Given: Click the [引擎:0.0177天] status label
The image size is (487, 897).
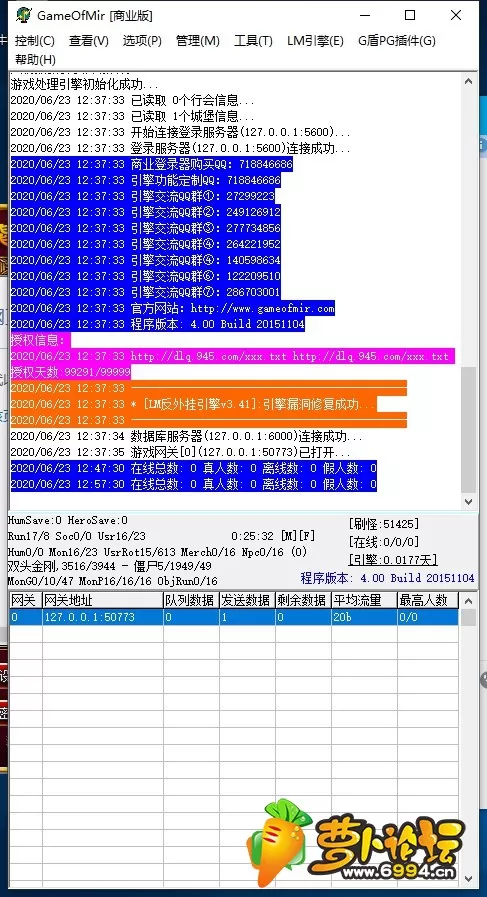Looking at the screenshot, I should 393,559.
